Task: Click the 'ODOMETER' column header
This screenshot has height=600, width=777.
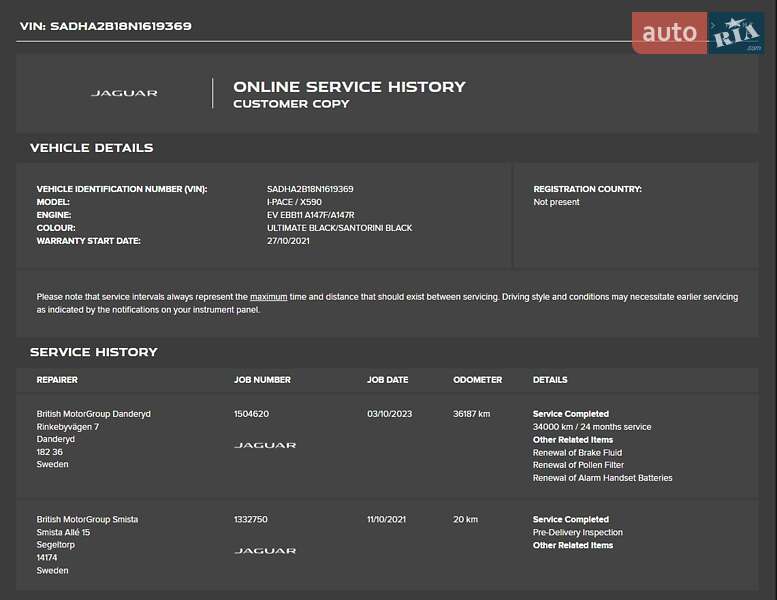Action: pyautogui.click(x=478, y=380)
